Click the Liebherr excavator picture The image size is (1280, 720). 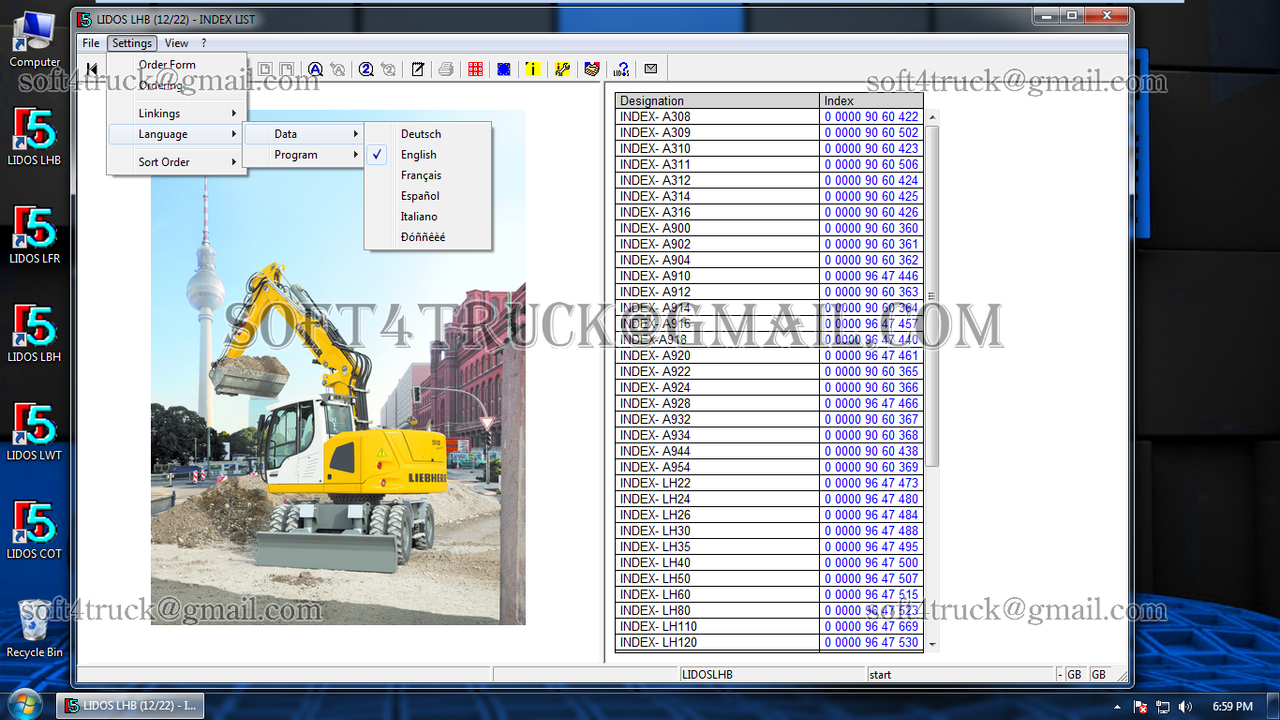pos(338,367)
